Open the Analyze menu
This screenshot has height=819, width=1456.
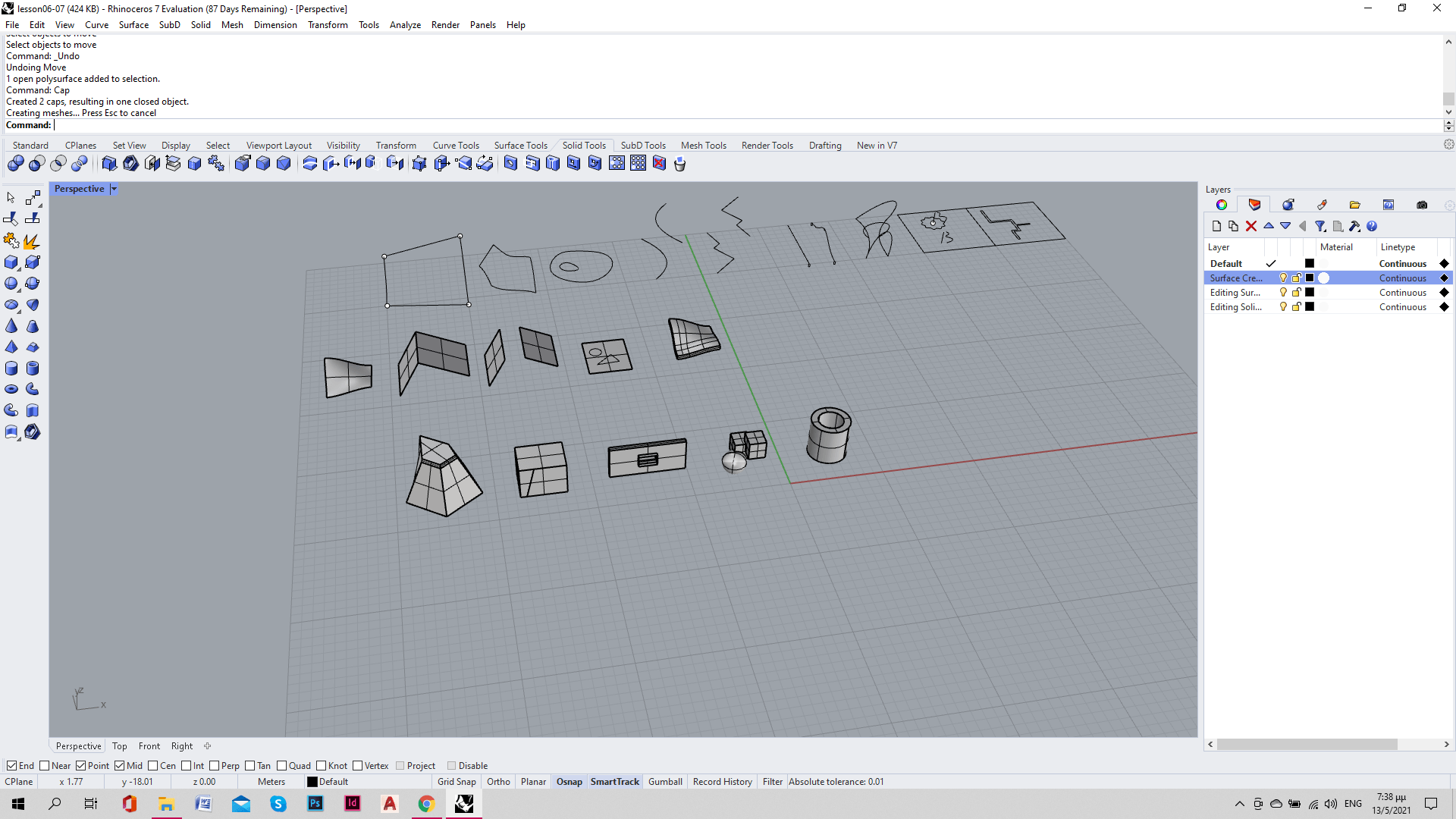click(x=405, y=25)
